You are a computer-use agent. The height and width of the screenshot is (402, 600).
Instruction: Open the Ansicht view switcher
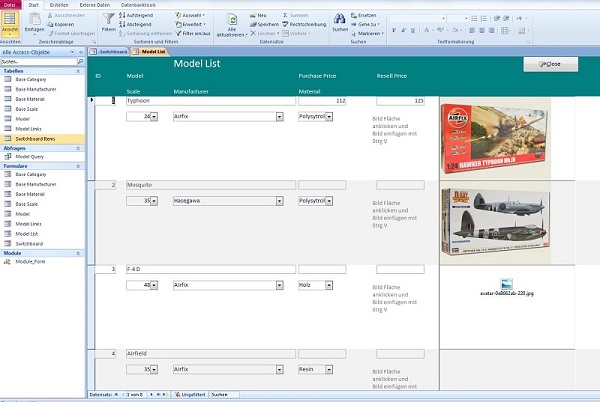10,25
